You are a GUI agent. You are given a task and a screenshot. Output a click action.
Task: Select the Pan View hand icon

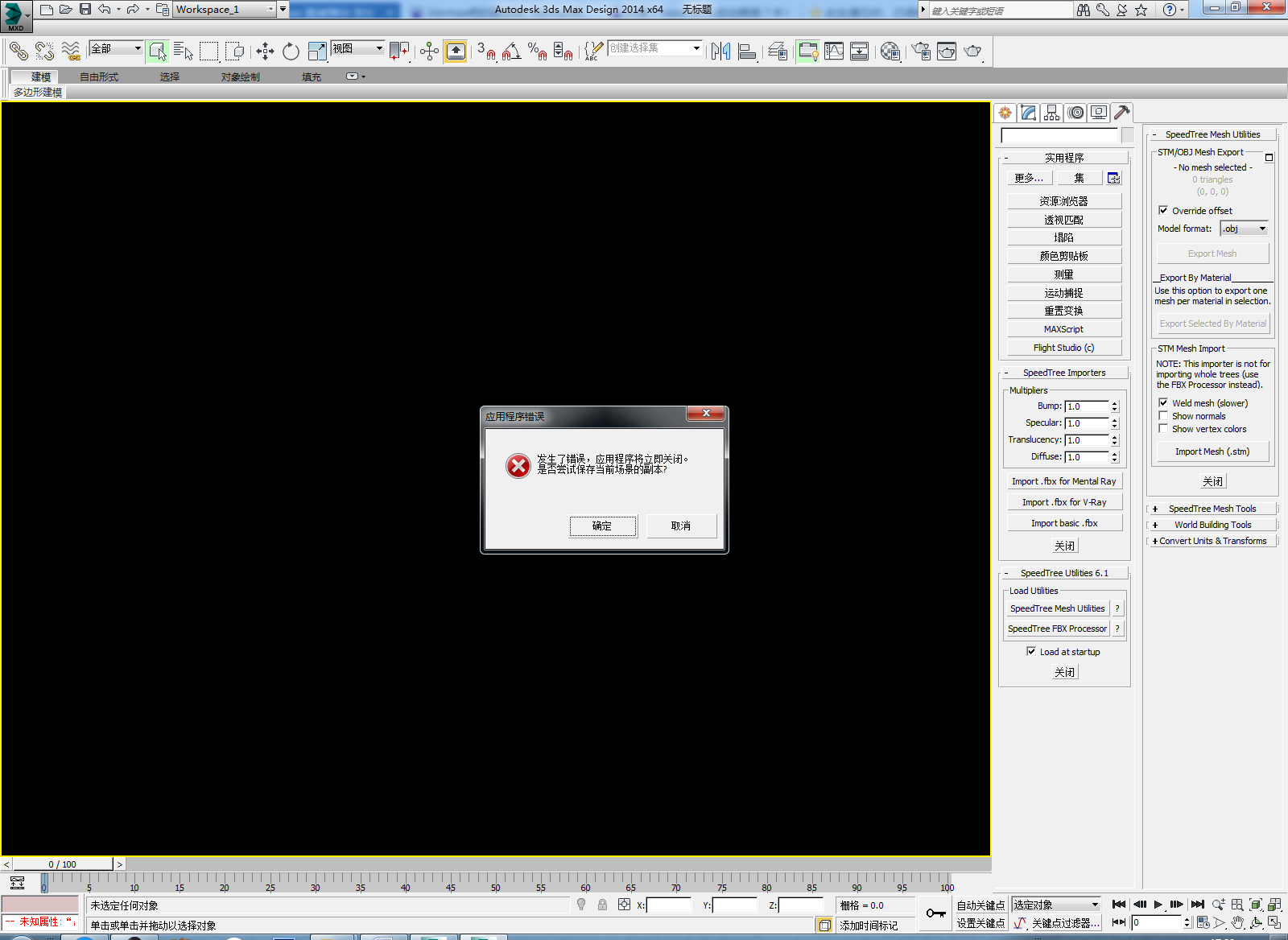[x=1237, y=923]
